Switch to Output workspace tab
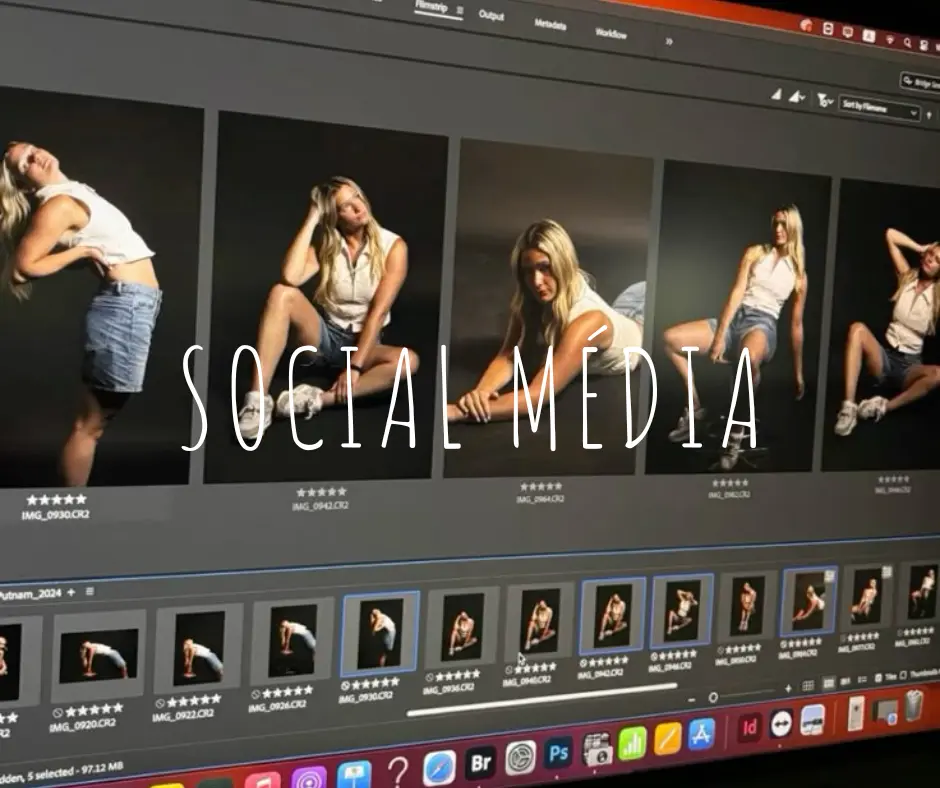This screenshot has width=940, height=788. 491,15
